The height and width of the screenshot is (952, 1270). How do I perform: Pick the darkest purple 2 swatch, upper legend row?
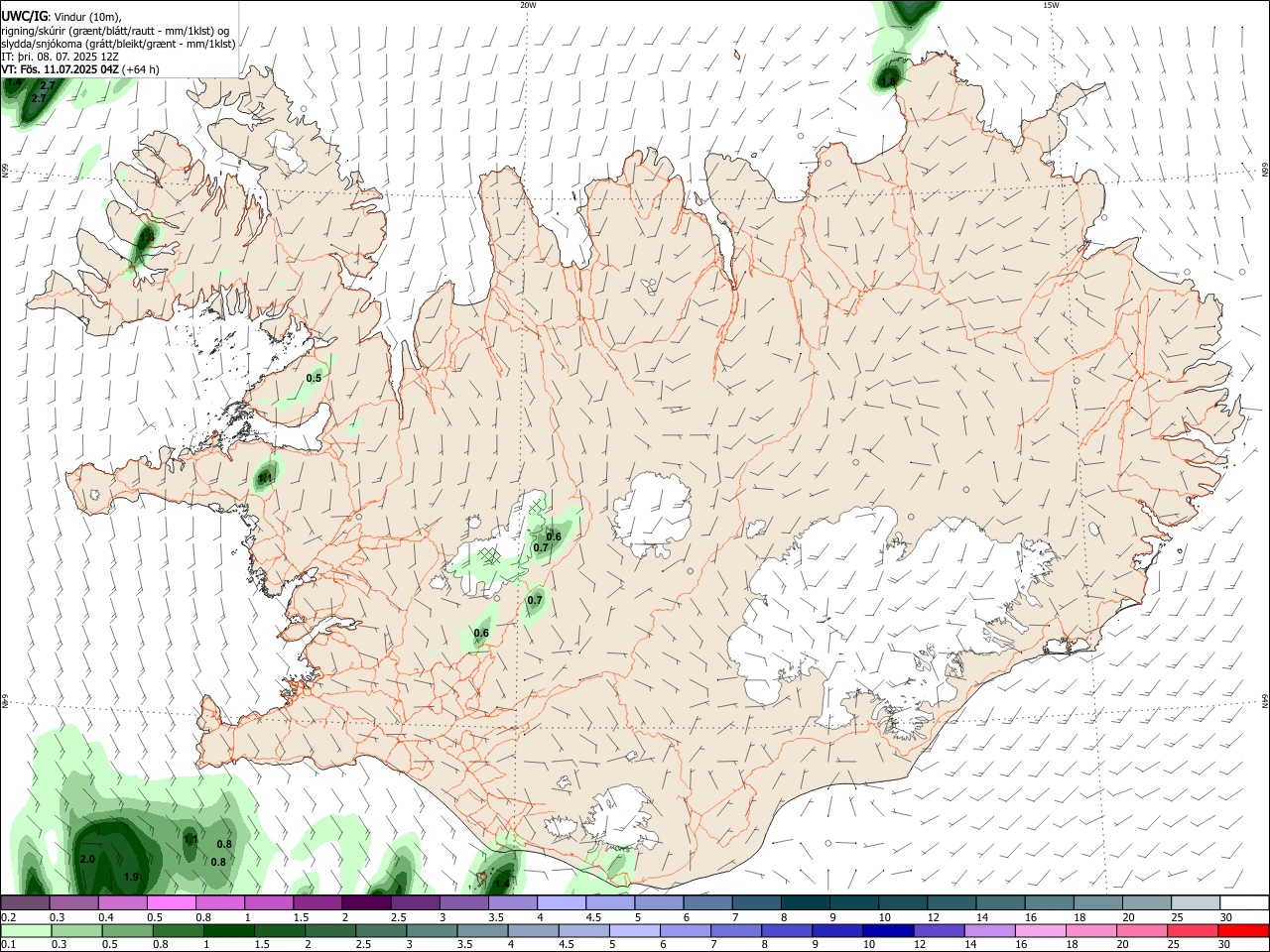pos(365,903)
